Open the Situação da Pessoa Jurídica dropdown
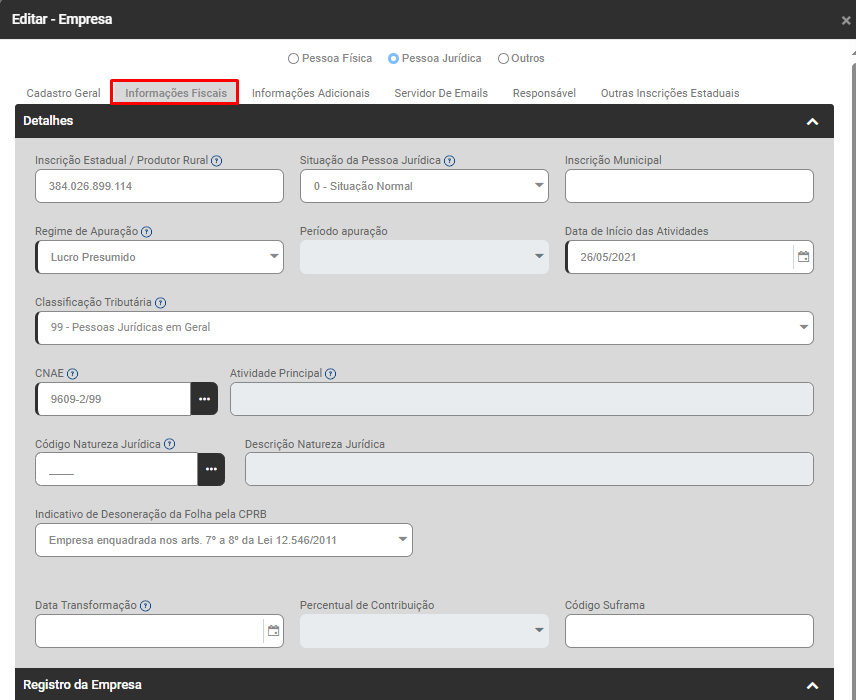The width and height of the screenshot is (856, 700). (x=424, y=186)
